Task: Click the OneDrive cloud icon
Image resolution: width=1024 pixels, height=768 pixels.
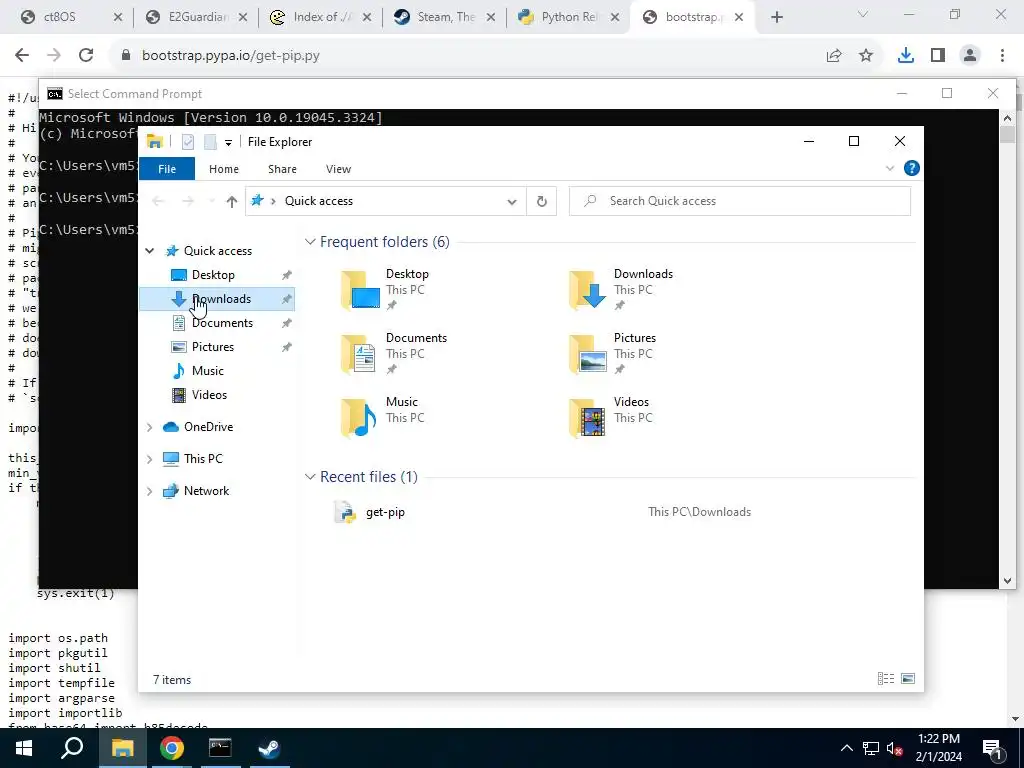Action: (170, 427)
